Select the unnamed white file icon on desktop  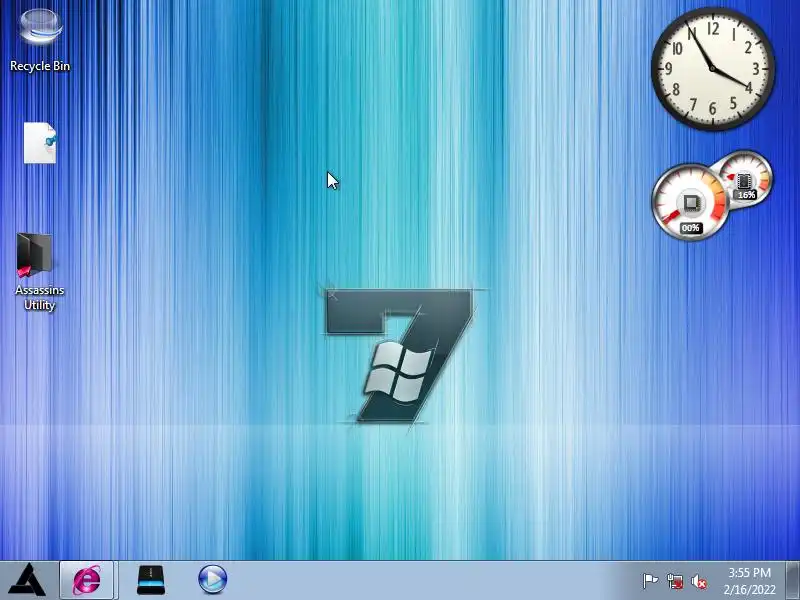(x=40, y=143)
